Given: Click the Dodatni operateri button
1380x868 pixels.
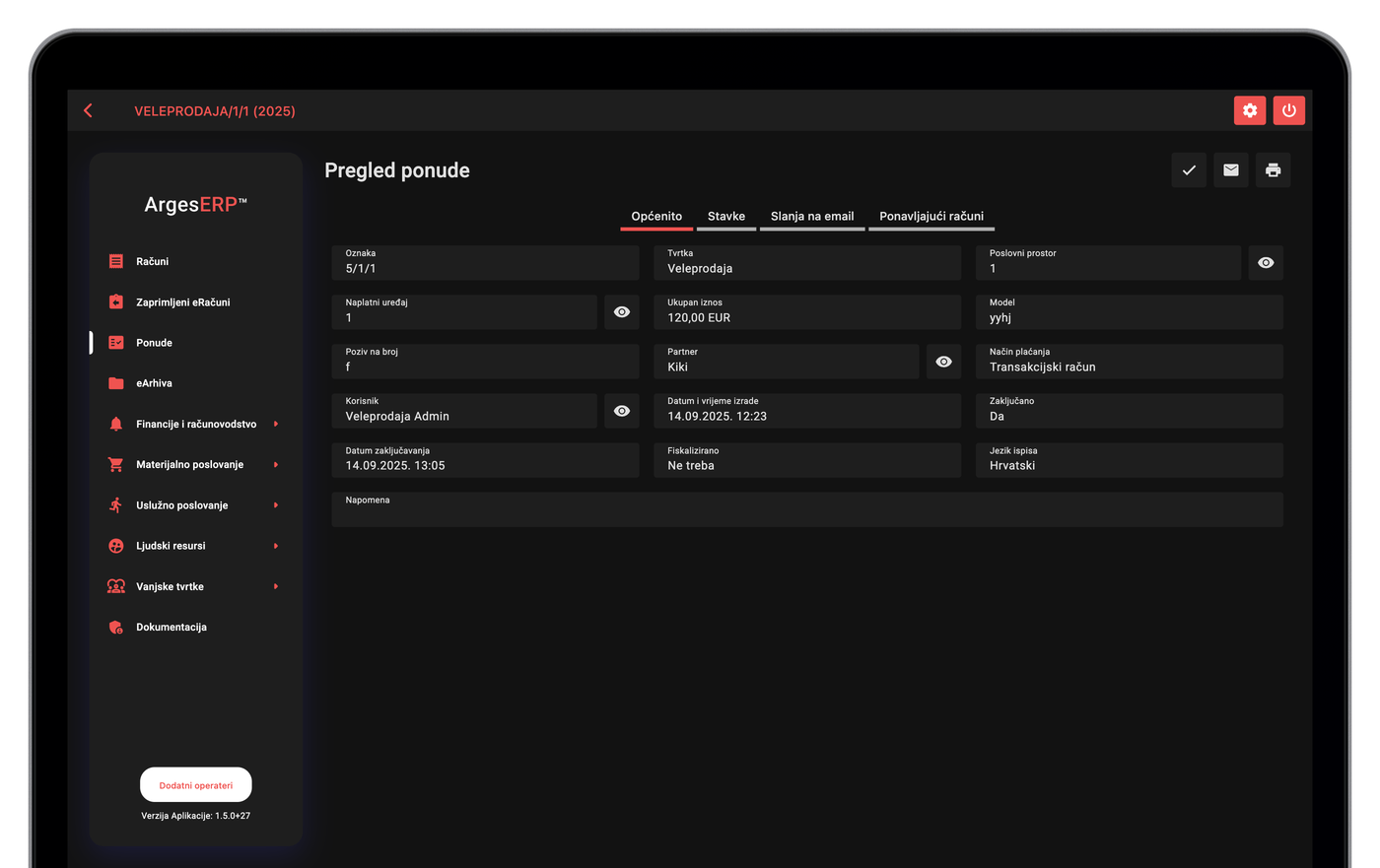Looking at the screenshot, I should pos(196,785).
